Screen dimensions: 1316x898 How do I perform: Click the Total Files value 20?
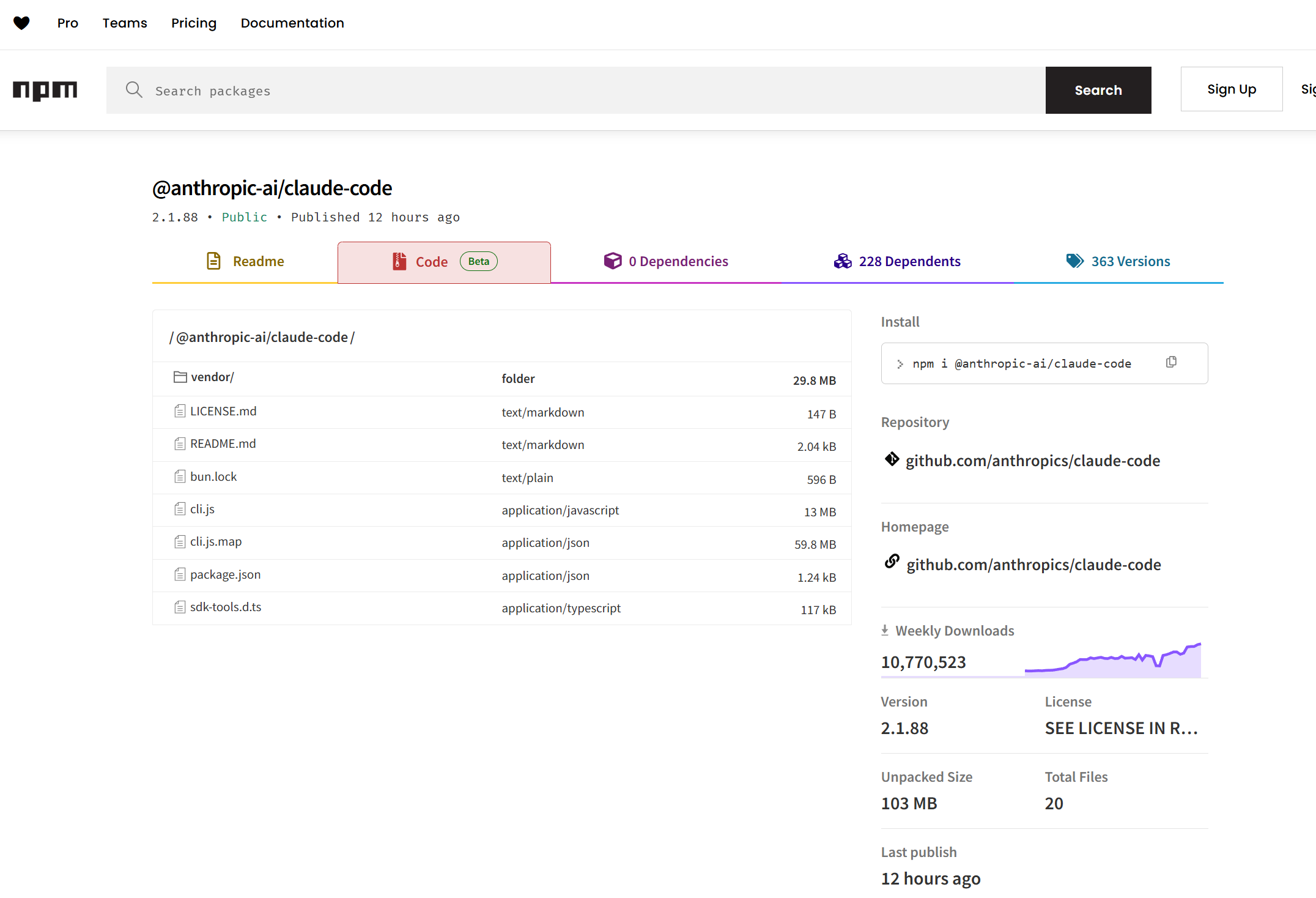tap(1054, 803)
